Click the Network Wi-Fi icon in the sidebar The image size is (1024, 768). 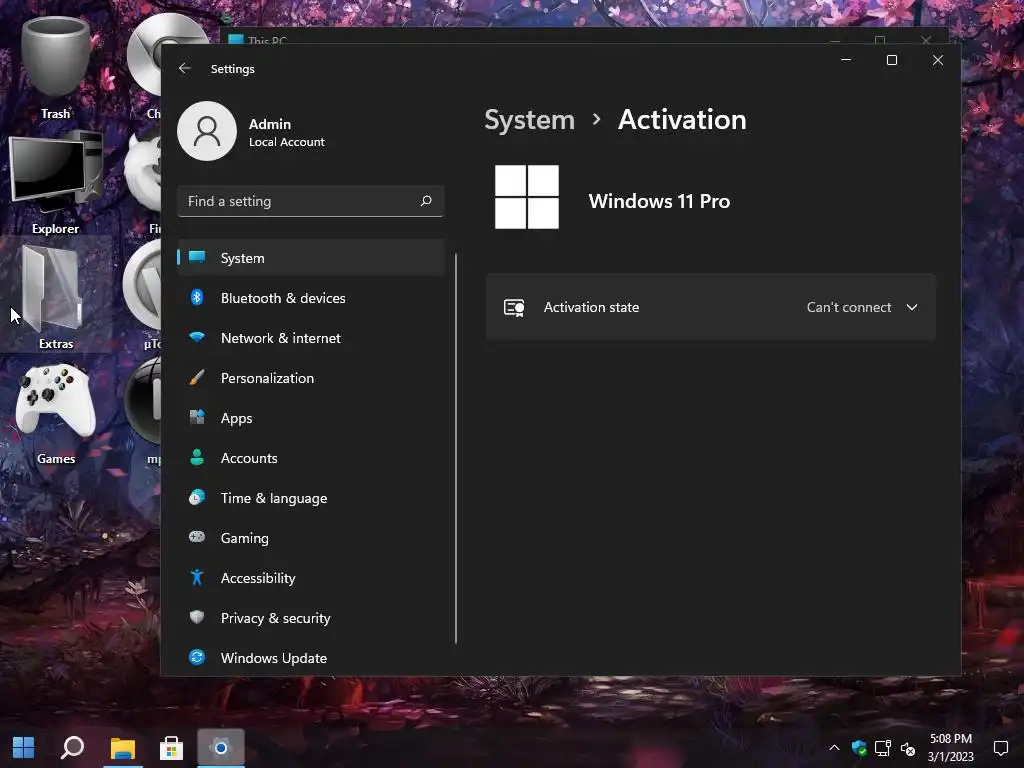tap(197, 337)
